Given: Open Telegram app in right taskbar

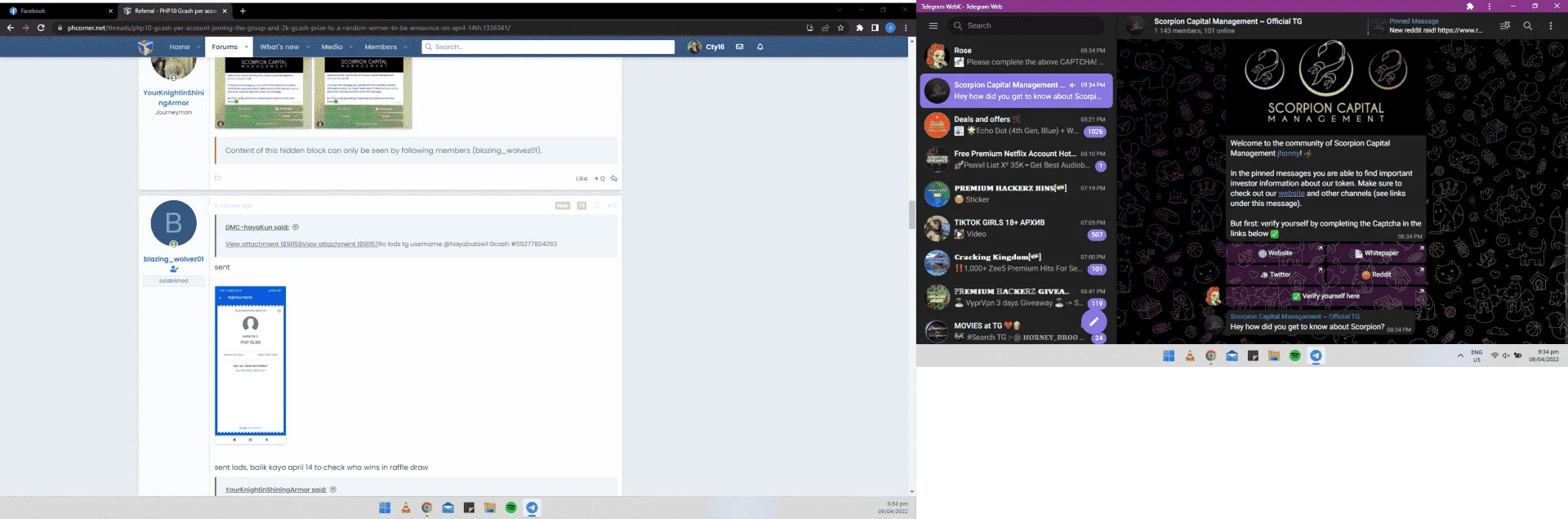Looking at the screenshot, I should coord(1316,356).
